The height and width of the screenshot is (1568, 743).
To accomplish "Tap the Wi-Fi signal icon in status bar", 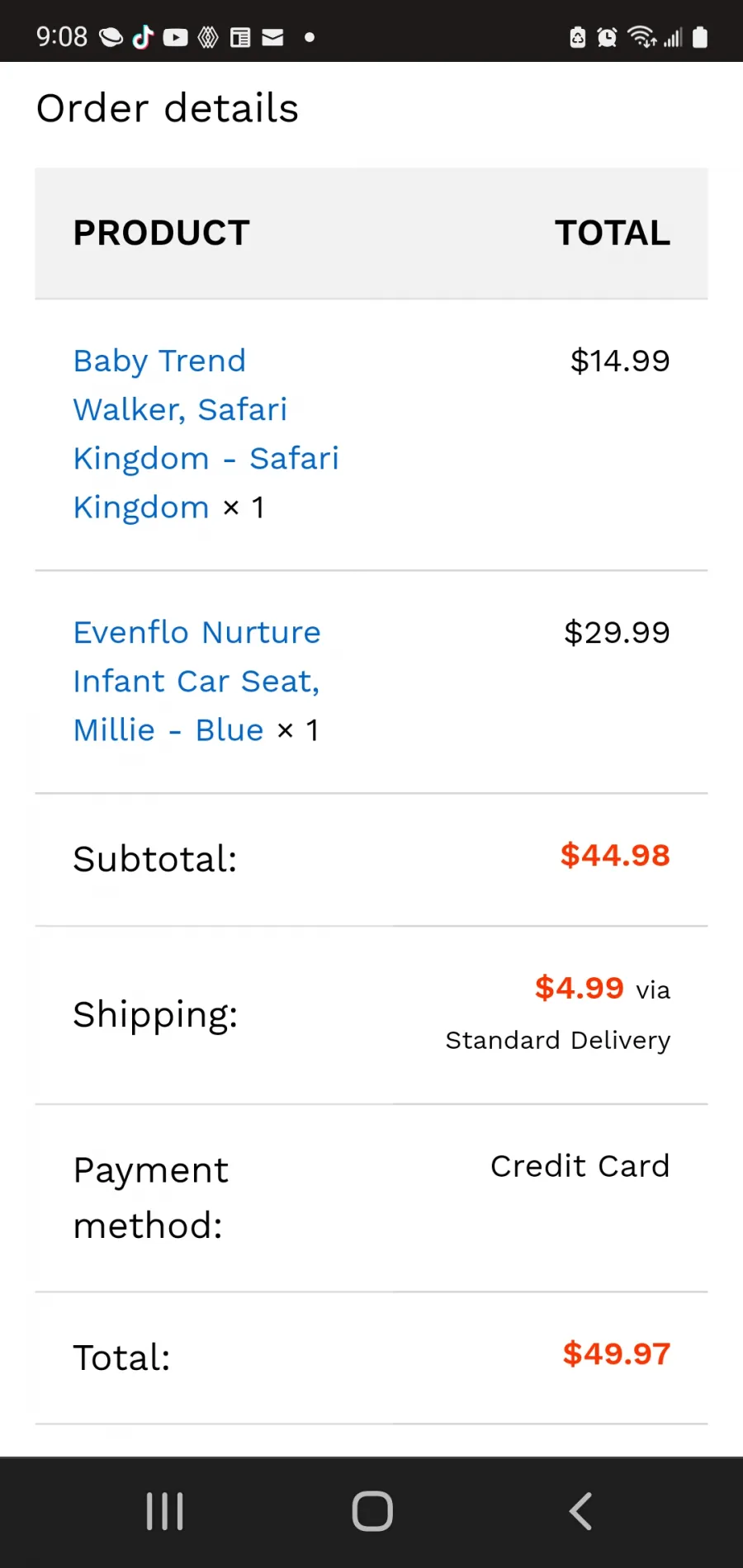I will [x=641, y=37].
